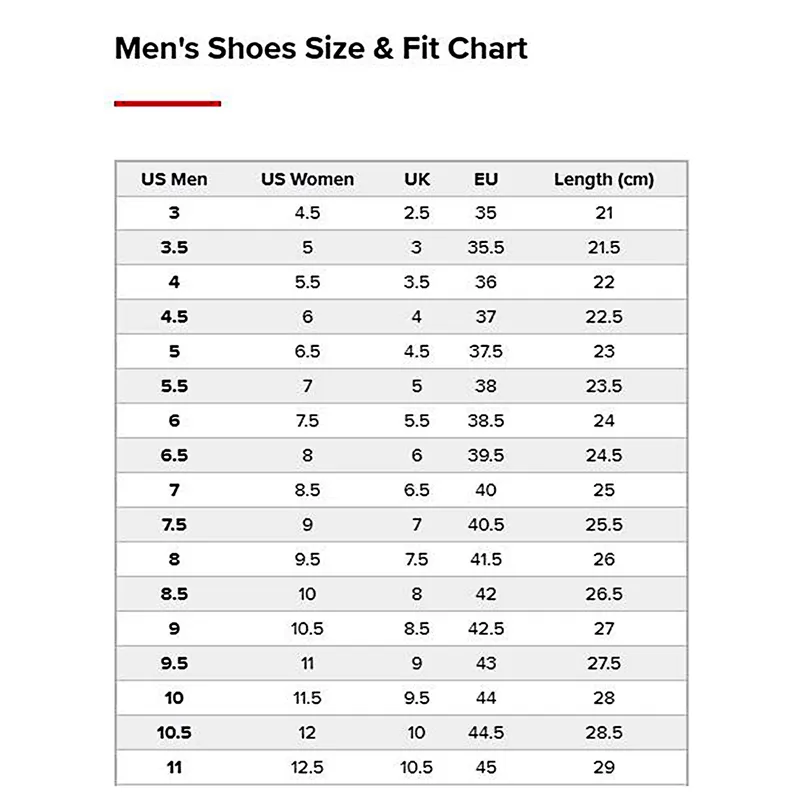
Task: Select the EU size 41.5 cell
Action: tap(486, 560)
